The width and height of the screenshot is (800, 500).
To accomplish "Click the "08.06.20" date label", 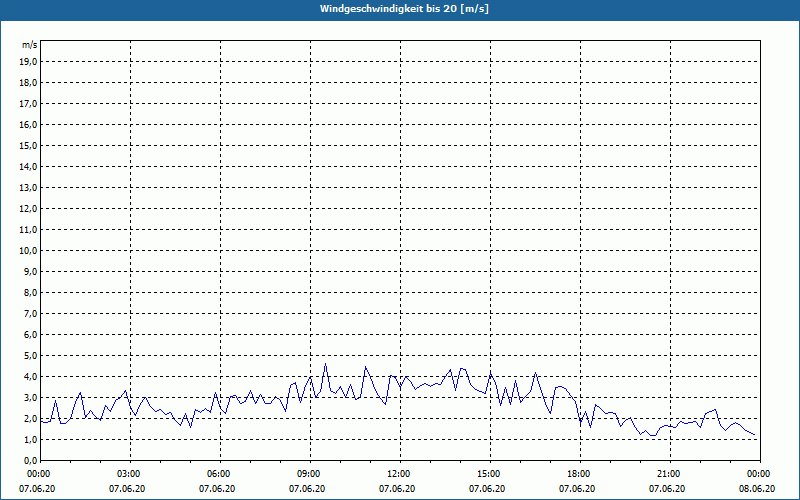I will (757, 489).
